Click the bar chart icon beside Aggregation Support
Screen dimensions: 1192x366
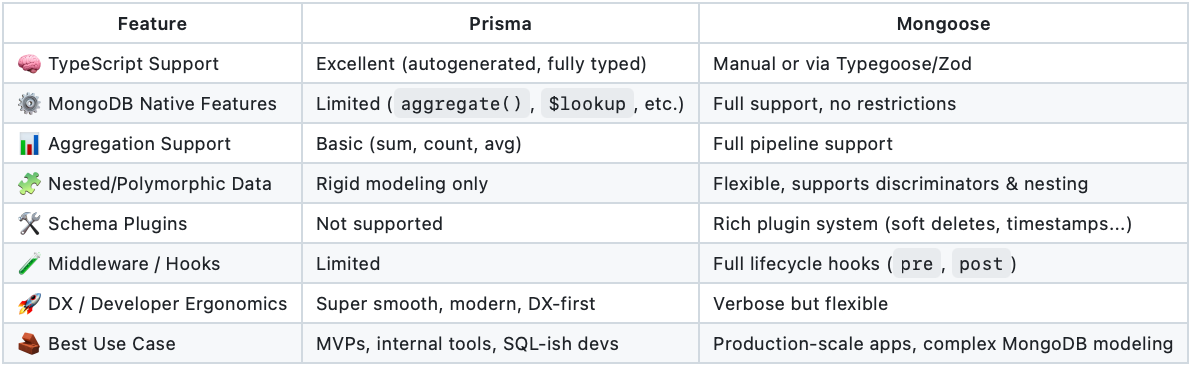[29, 144]
